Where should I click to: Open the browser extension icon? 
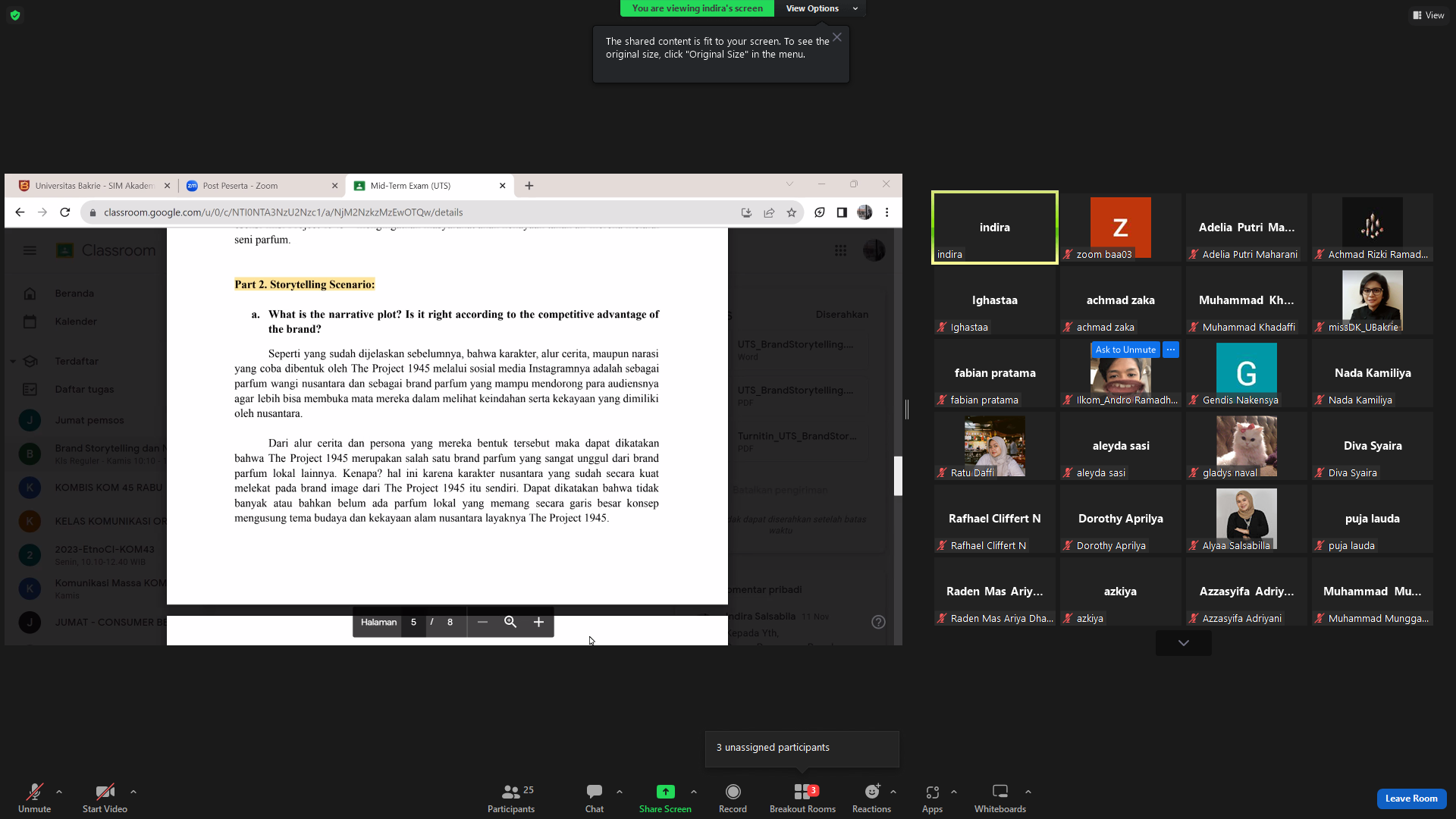pos(820,212)
